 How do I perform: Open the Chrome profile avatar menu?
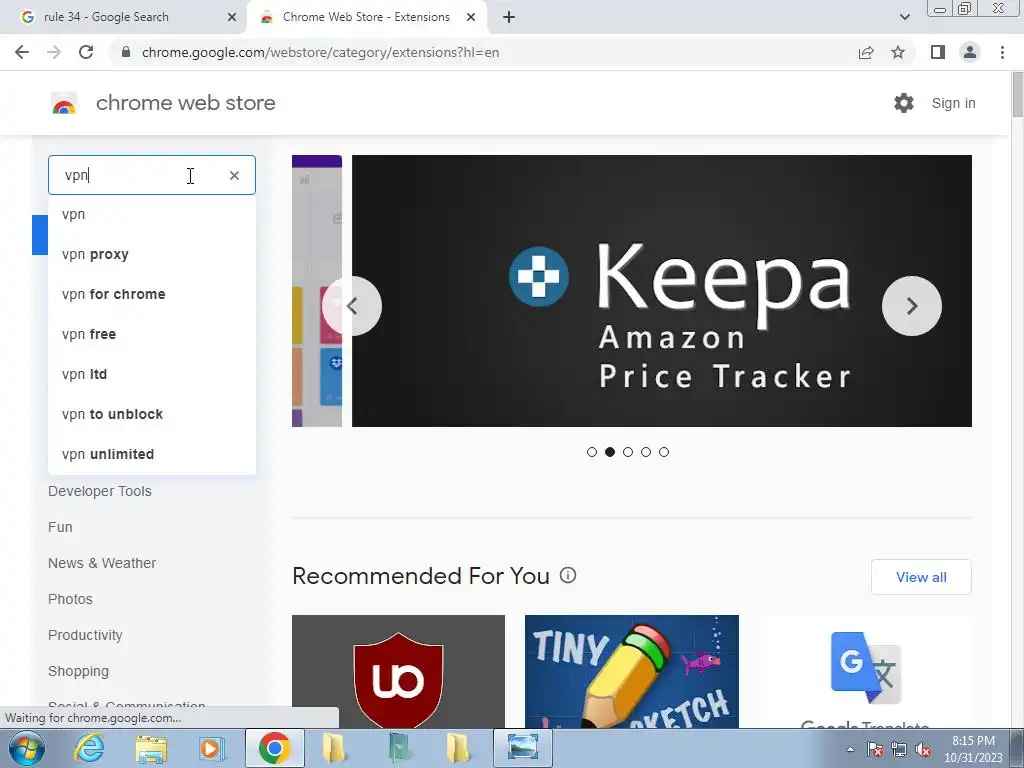click(970, 52)
